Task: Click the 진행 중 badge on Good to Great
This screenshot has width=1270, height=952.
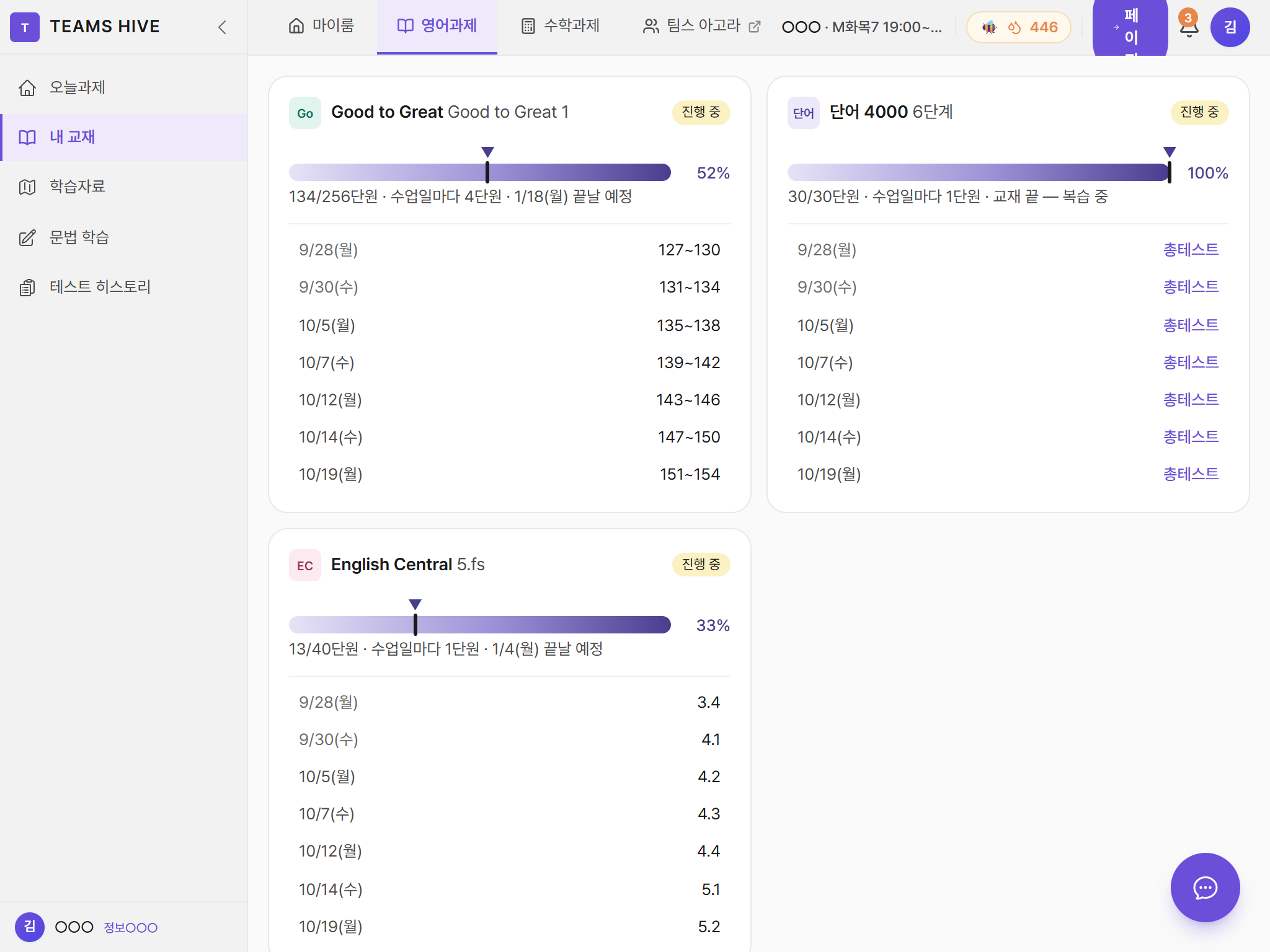Action: [x=701, y=112]
